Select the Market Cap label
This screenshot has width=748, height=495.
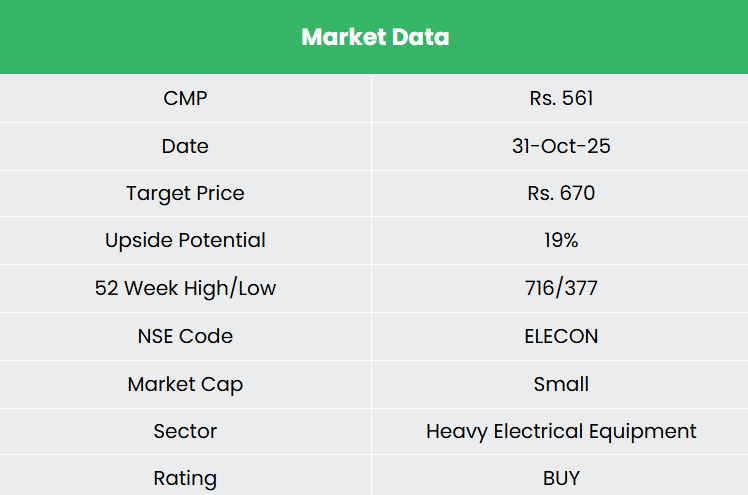[185, 384]
